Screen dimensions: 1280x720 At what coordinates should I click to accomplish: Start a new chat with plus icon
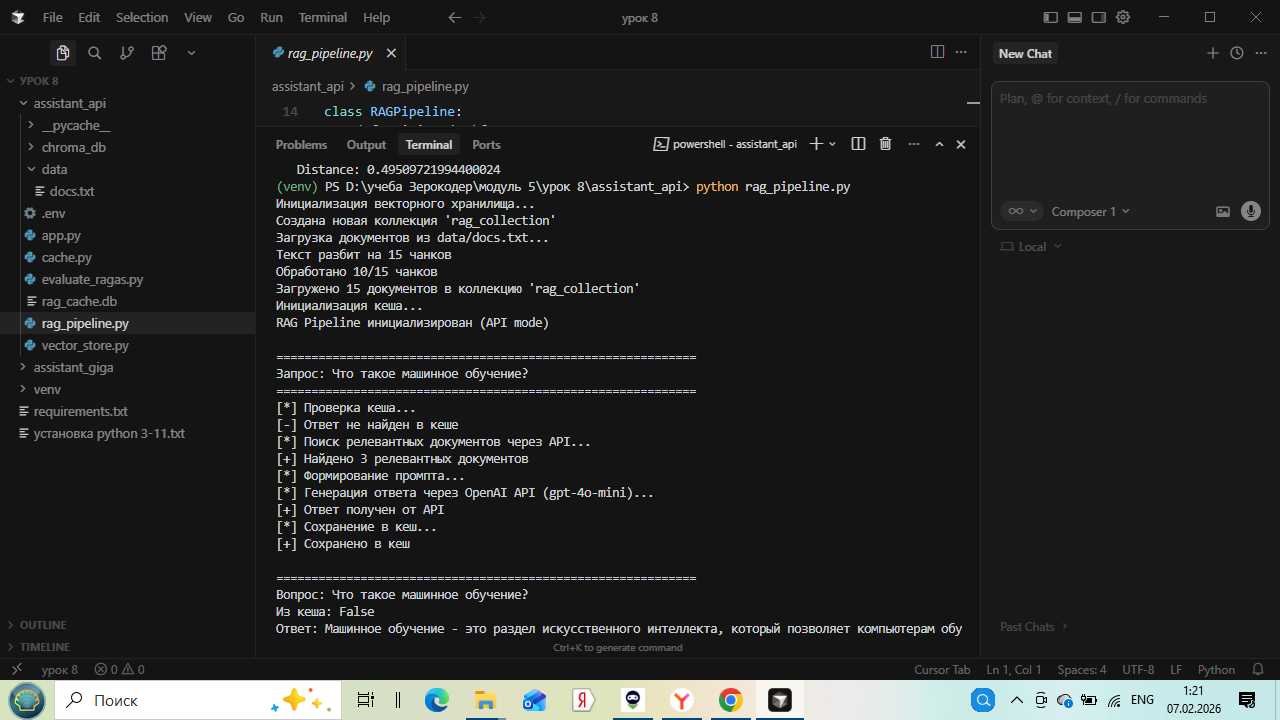1213,53
